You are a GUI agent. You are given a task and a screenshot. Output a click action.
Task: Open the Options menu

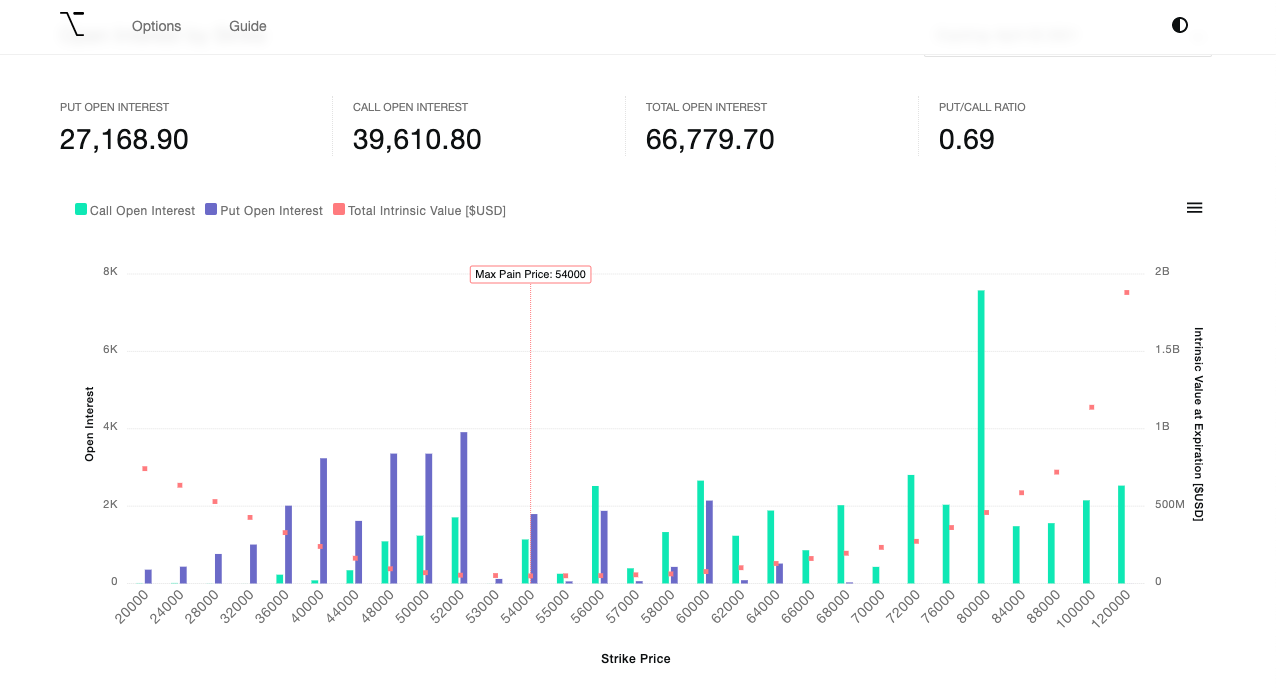(x=156, y=26)
